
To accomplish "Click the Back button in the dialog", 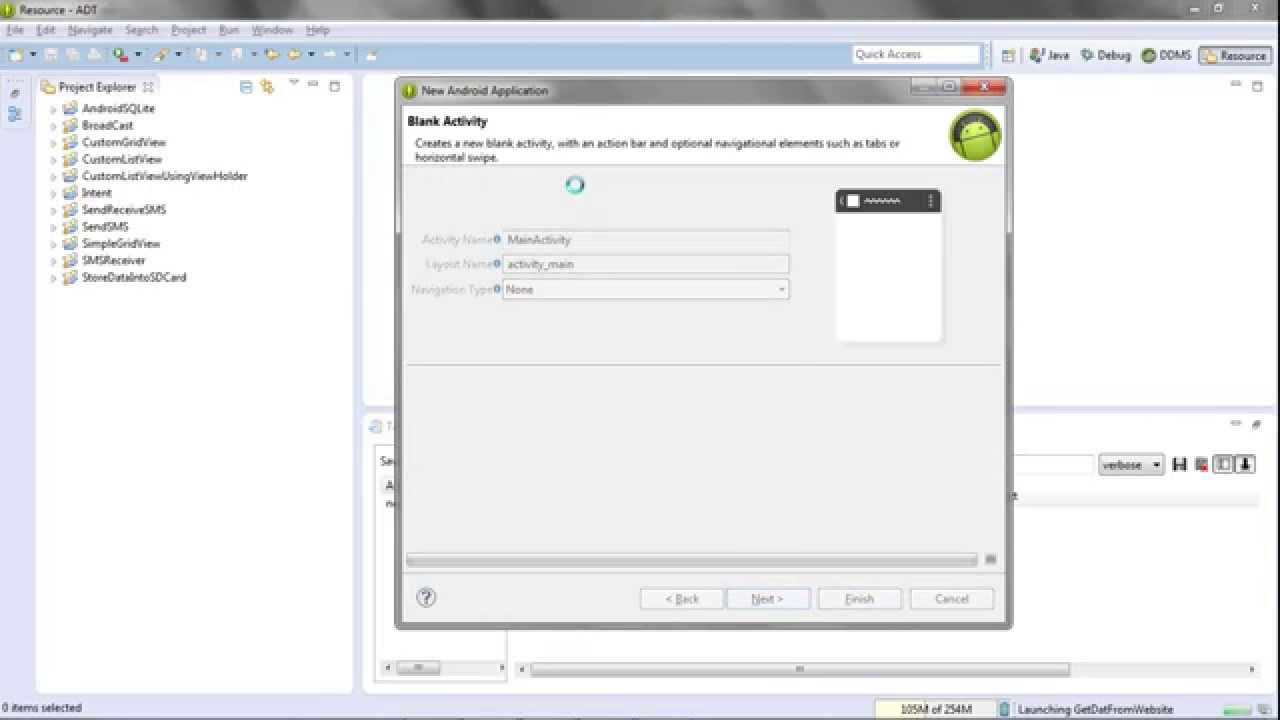I will point(682,599).
